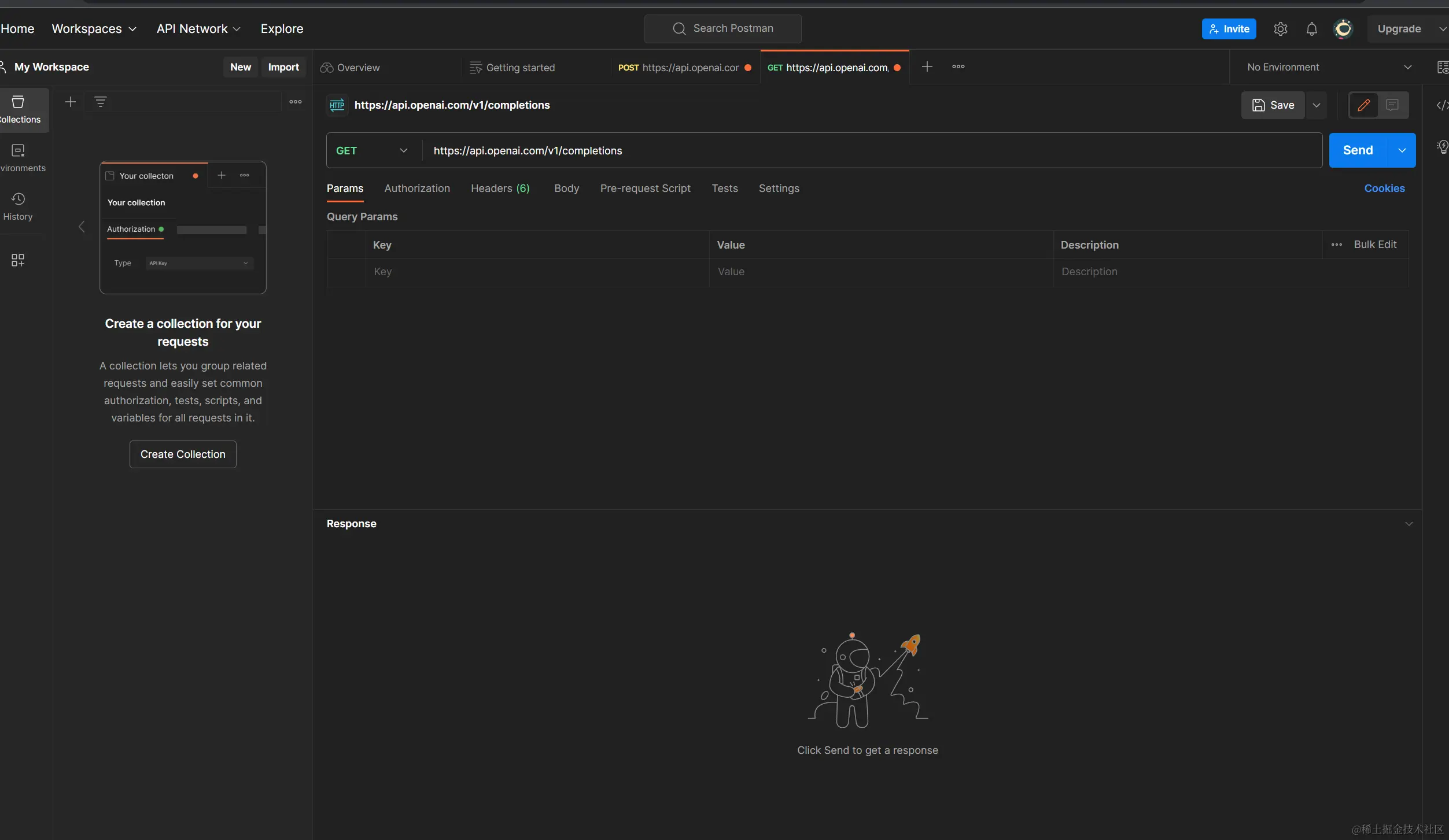This screenshot has height=840, width=1449.
Task: Click the Send button
Action: 1358,151
